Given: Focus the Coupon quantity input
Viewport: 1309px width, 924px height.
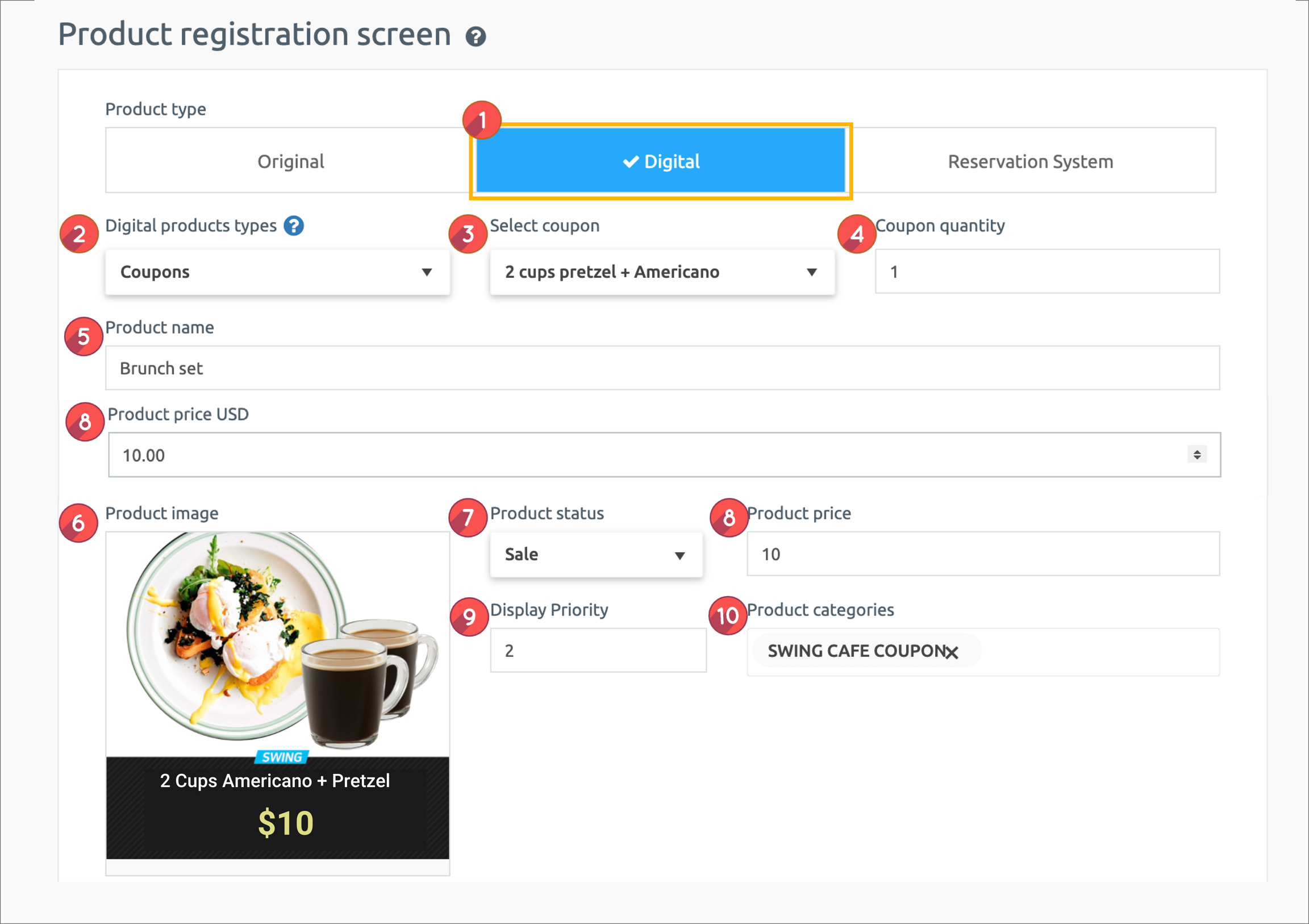Looking at the screenshot, I should click(x=1047, y=272).
